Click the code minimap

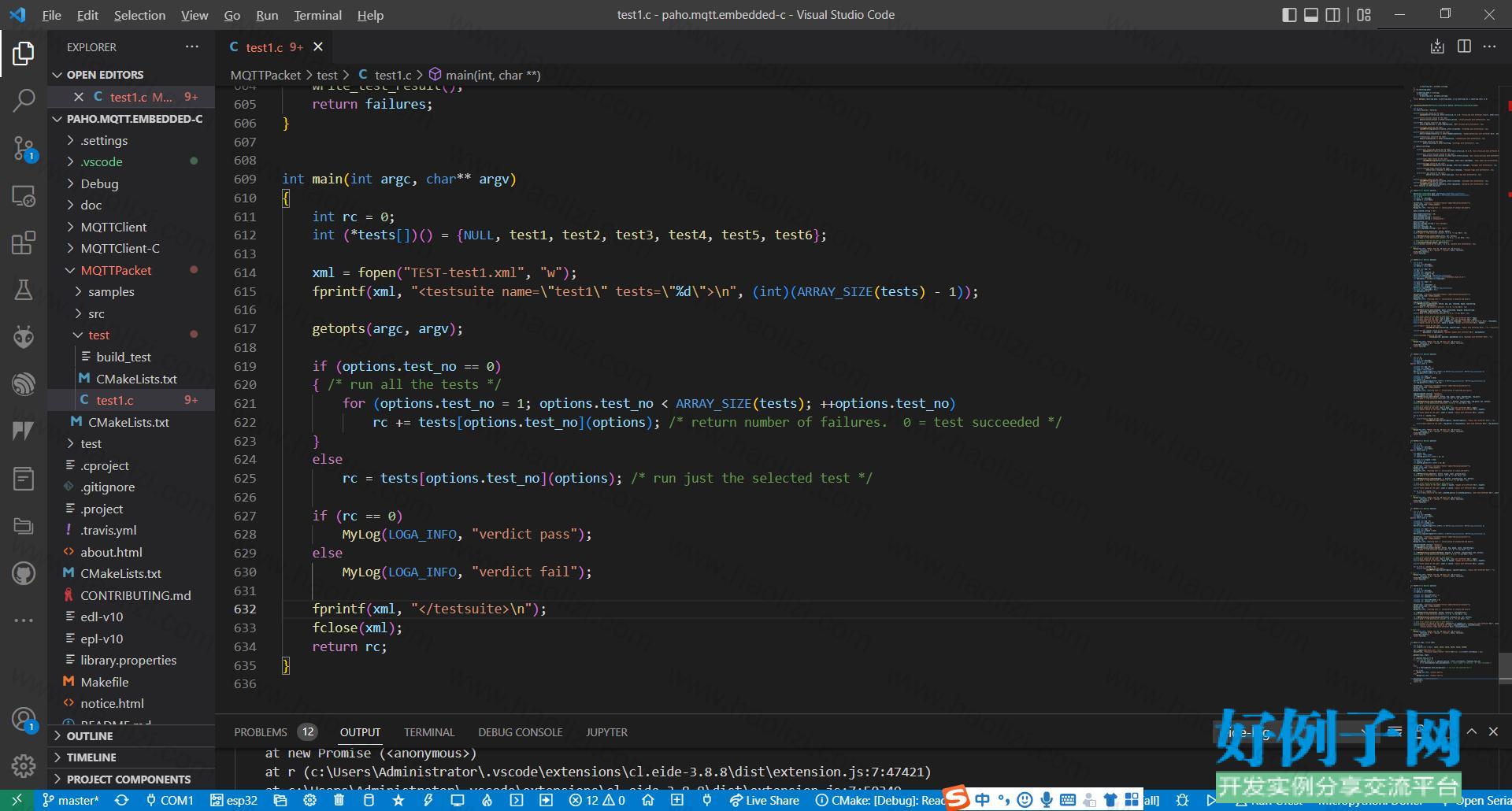point(1455,386)
